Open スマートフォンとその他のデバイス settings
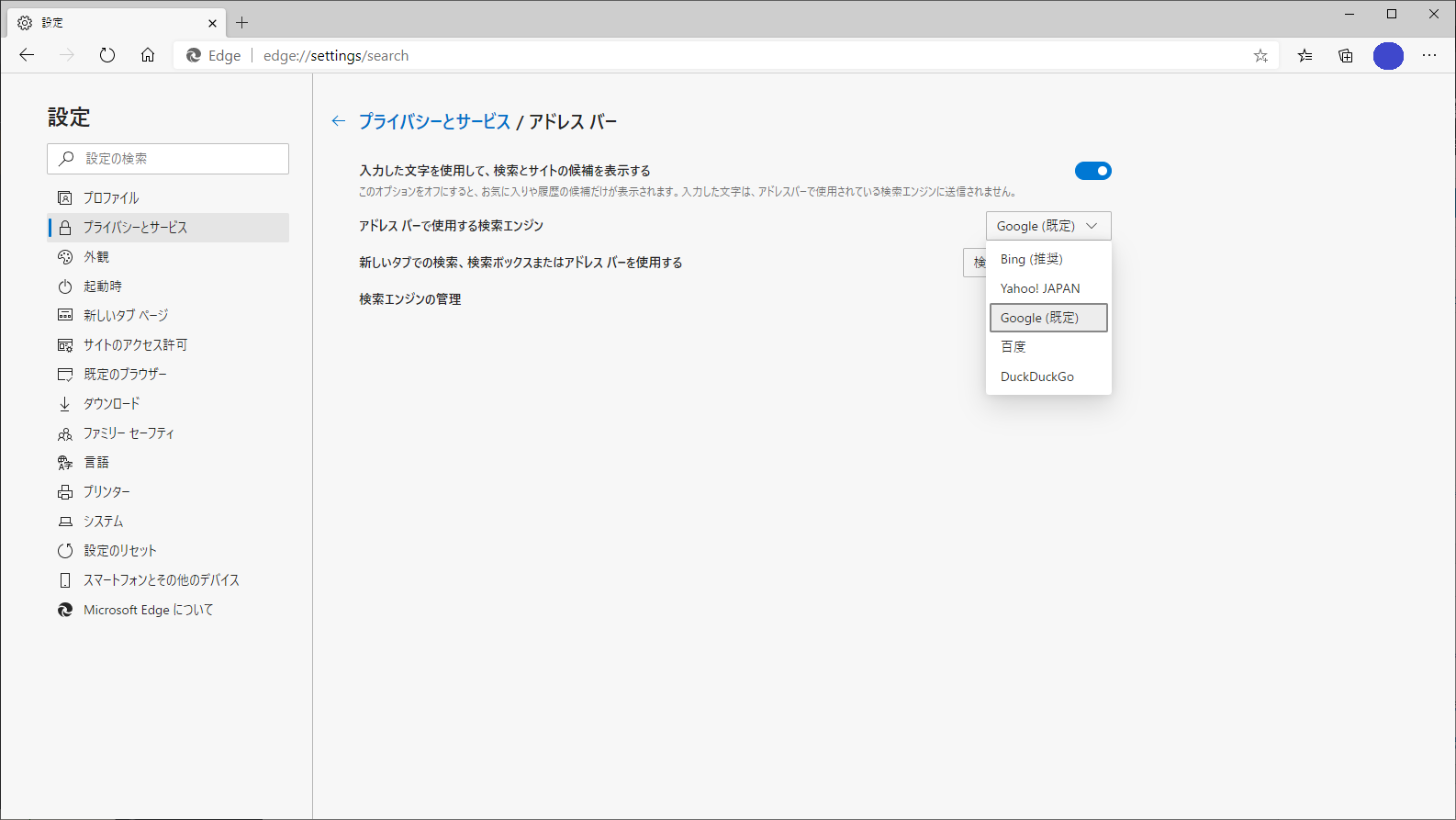 tap(168, 580)
